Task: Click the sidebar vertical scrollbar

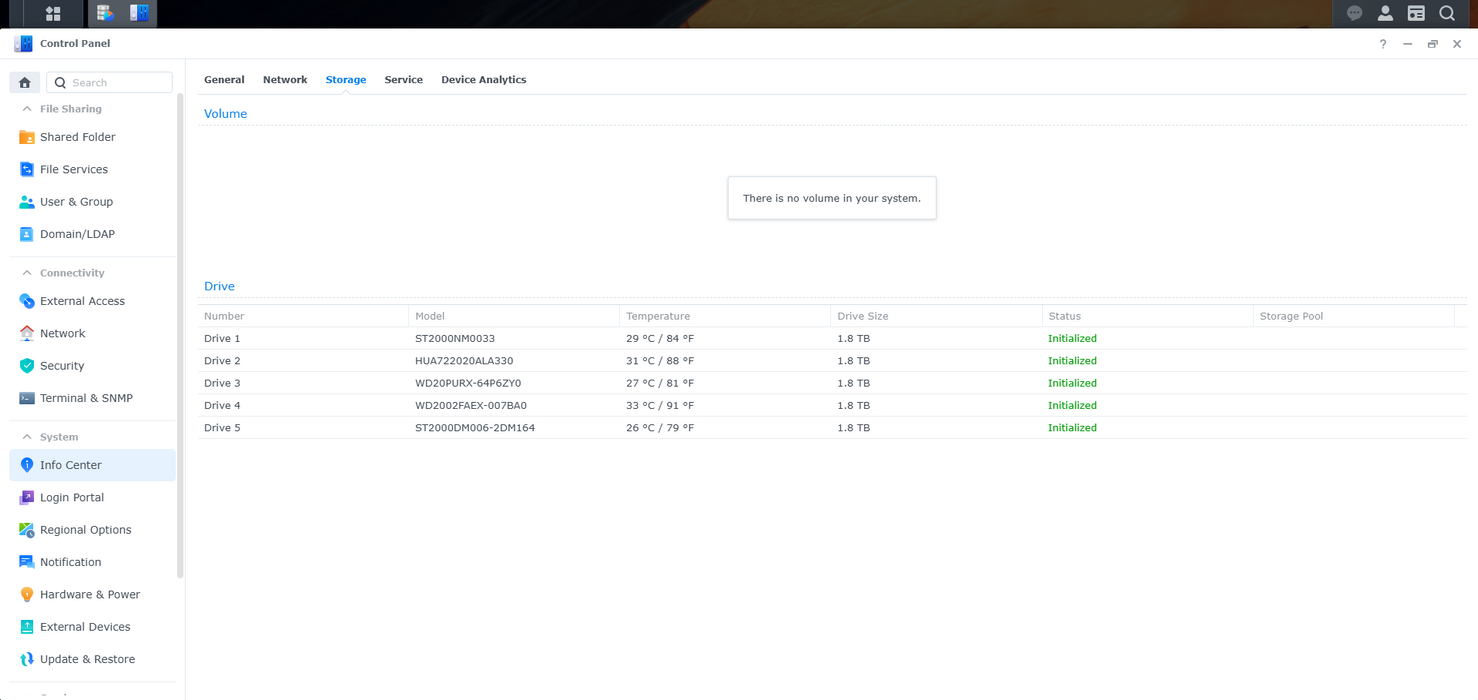Action: point(180,335)
